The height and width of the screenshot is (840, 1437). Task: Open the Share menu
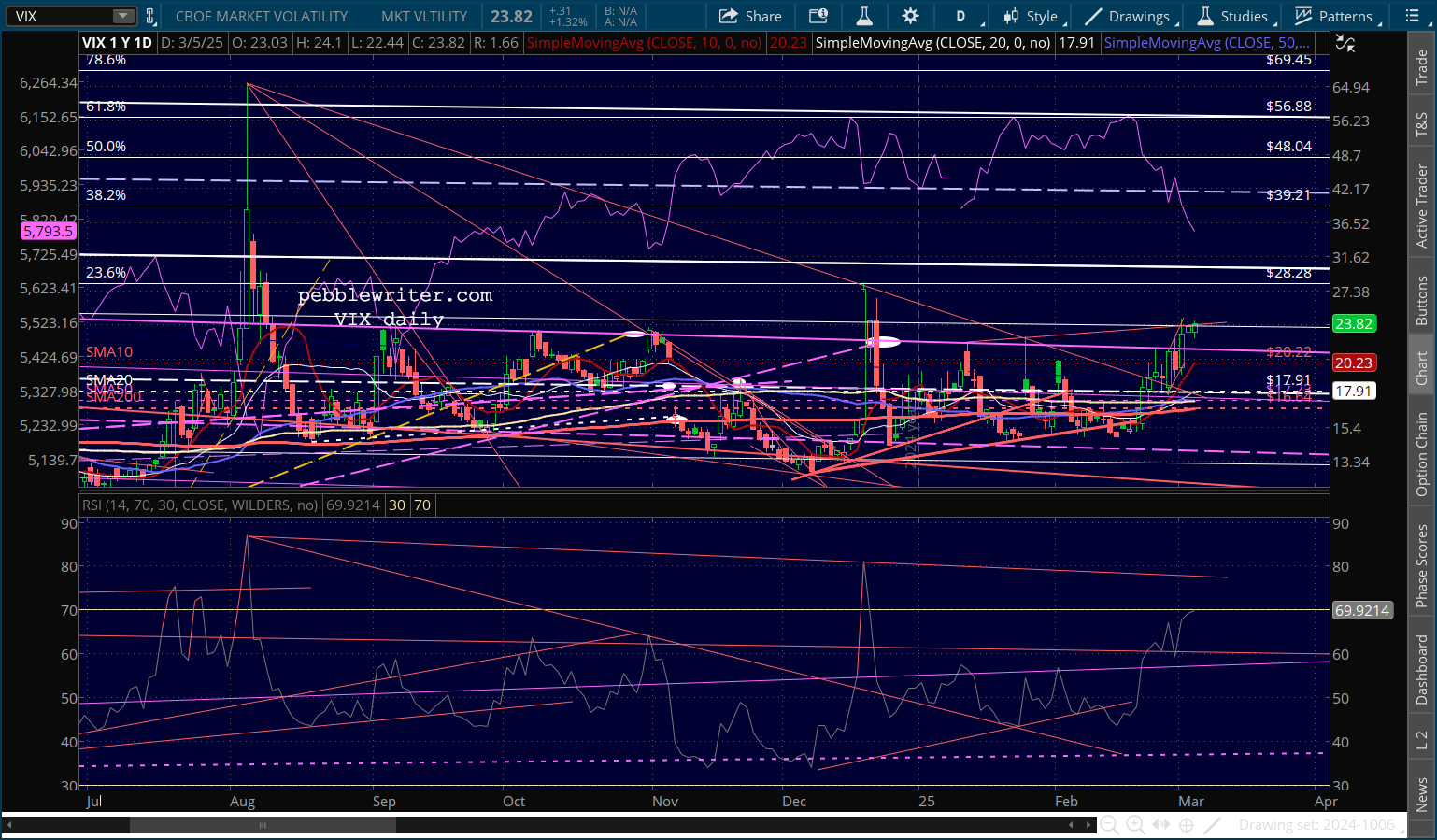point(750,16)
